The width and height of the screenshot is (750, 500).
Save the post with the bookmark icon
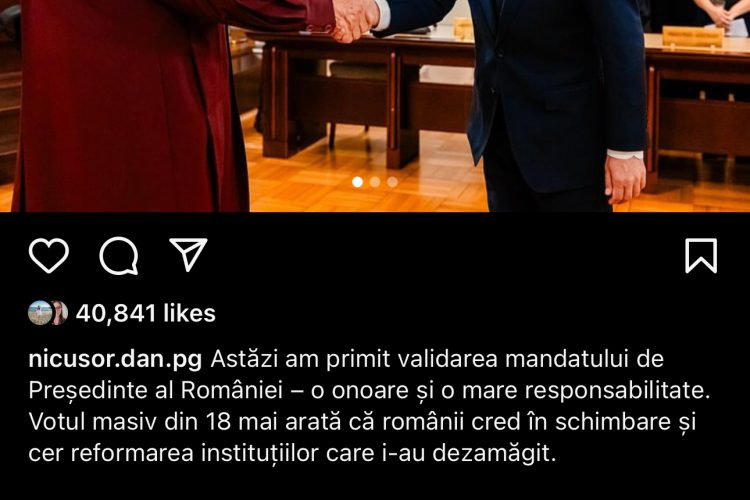[701, 256]
